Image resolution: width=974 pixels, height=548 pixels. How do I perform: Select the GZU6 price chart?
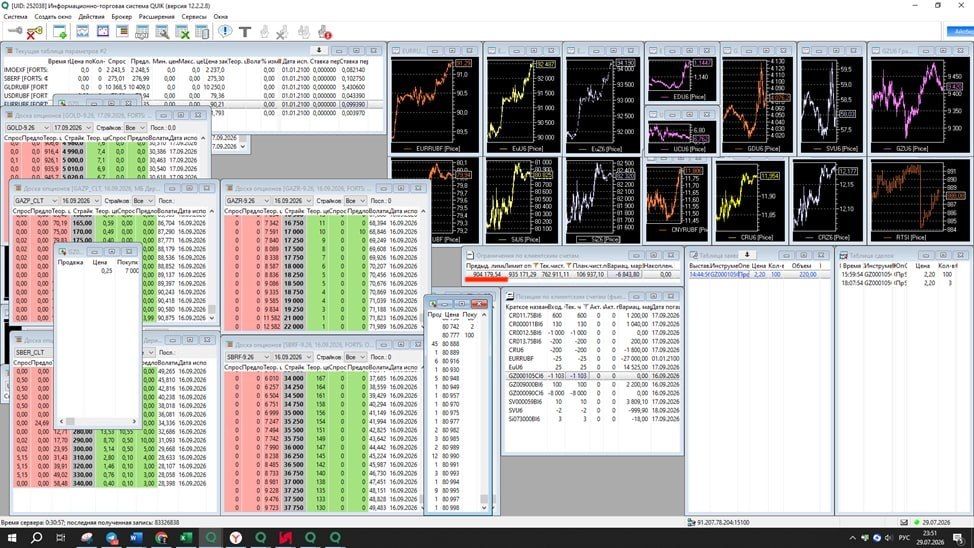pos(919,106)
